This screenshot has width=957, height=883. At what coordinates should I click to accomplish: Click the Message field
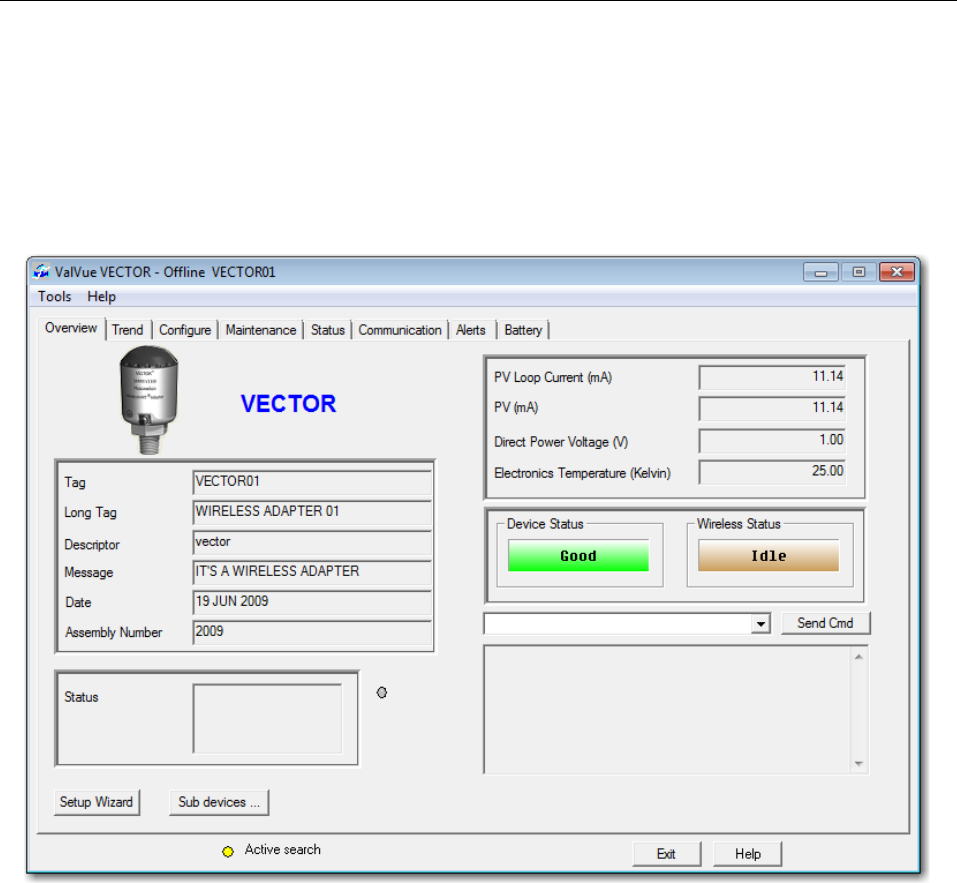coord(312,572)
